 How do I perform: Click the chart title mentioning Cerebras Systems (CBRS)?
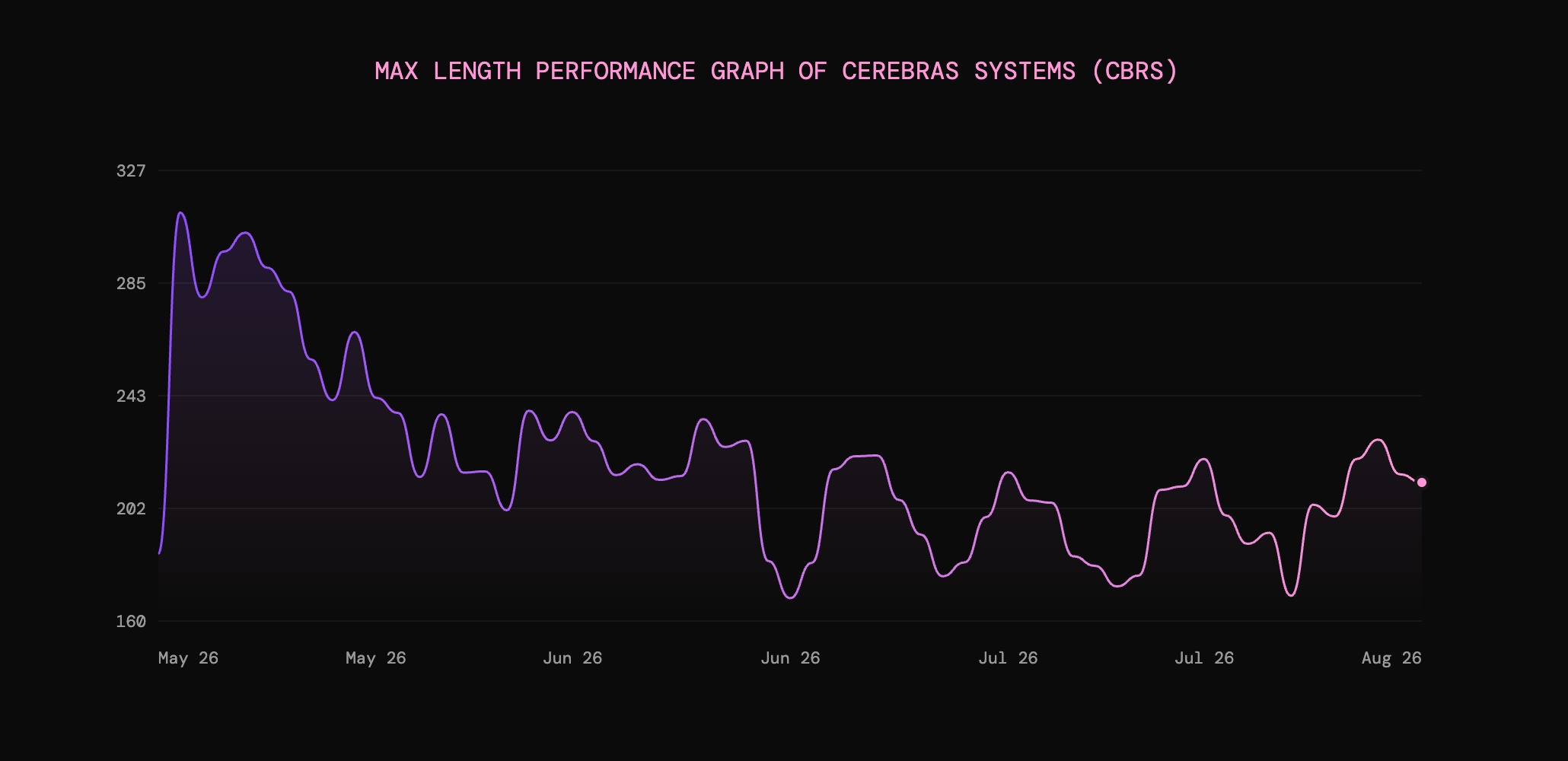(x=776, y=71)
